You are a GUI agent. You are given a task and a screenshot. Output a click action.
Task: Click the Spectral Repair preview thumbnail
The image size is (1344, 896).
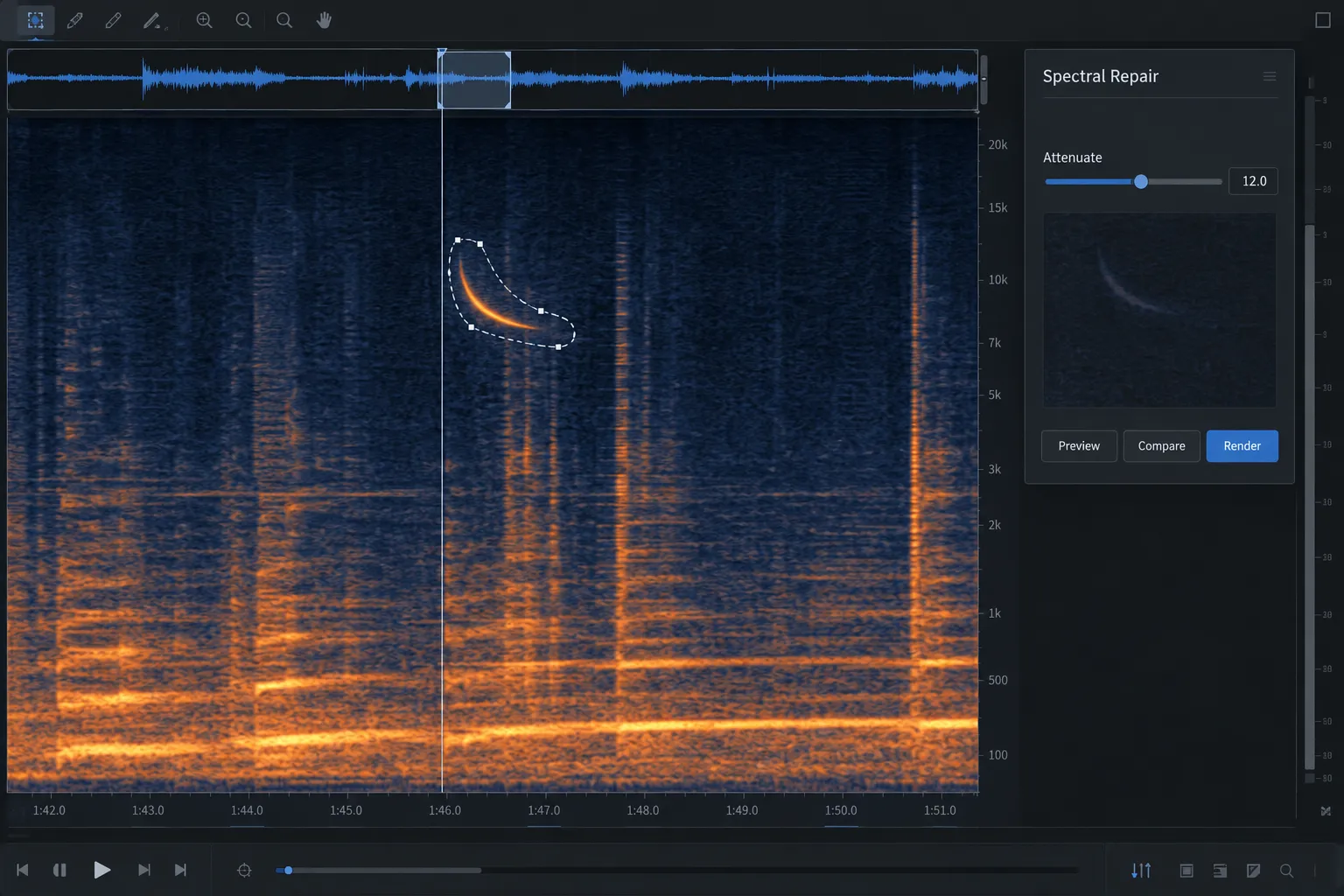pyautogui.click(x=1159, y=310)
